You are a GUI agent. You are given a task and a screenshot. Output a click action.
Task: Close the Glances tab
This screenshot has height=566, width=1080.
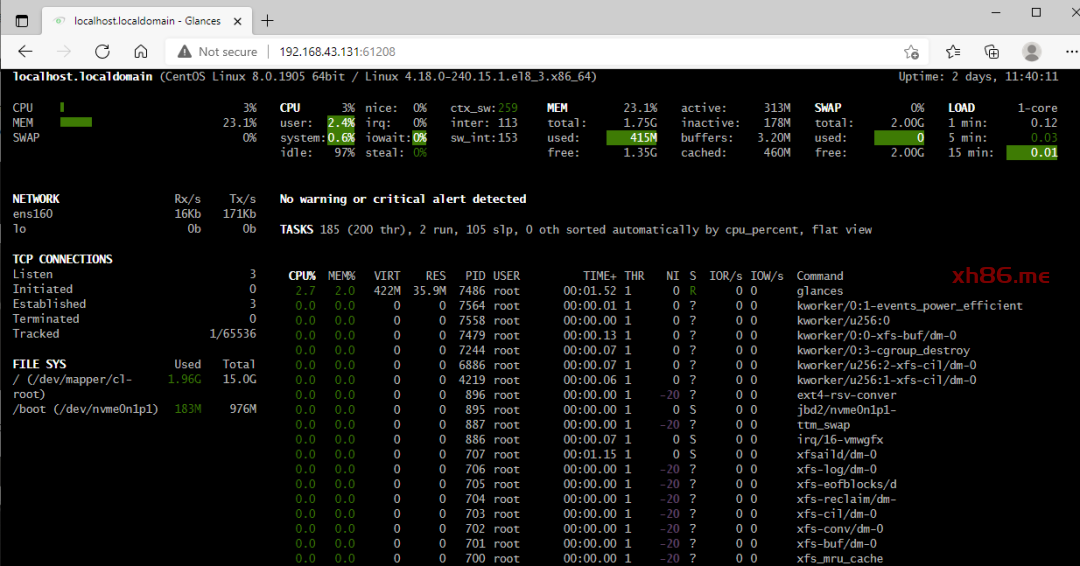237,21
